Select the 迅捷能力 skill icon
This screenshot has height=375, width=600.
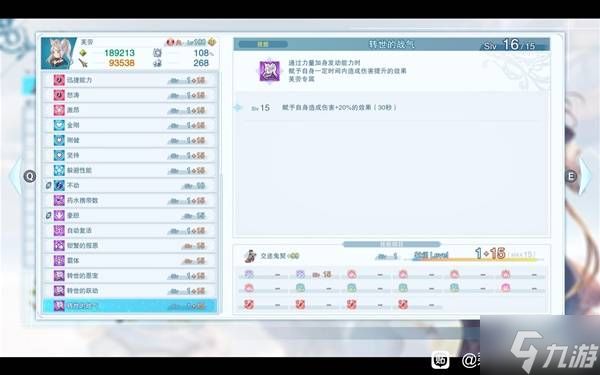[x=59, y=80]
